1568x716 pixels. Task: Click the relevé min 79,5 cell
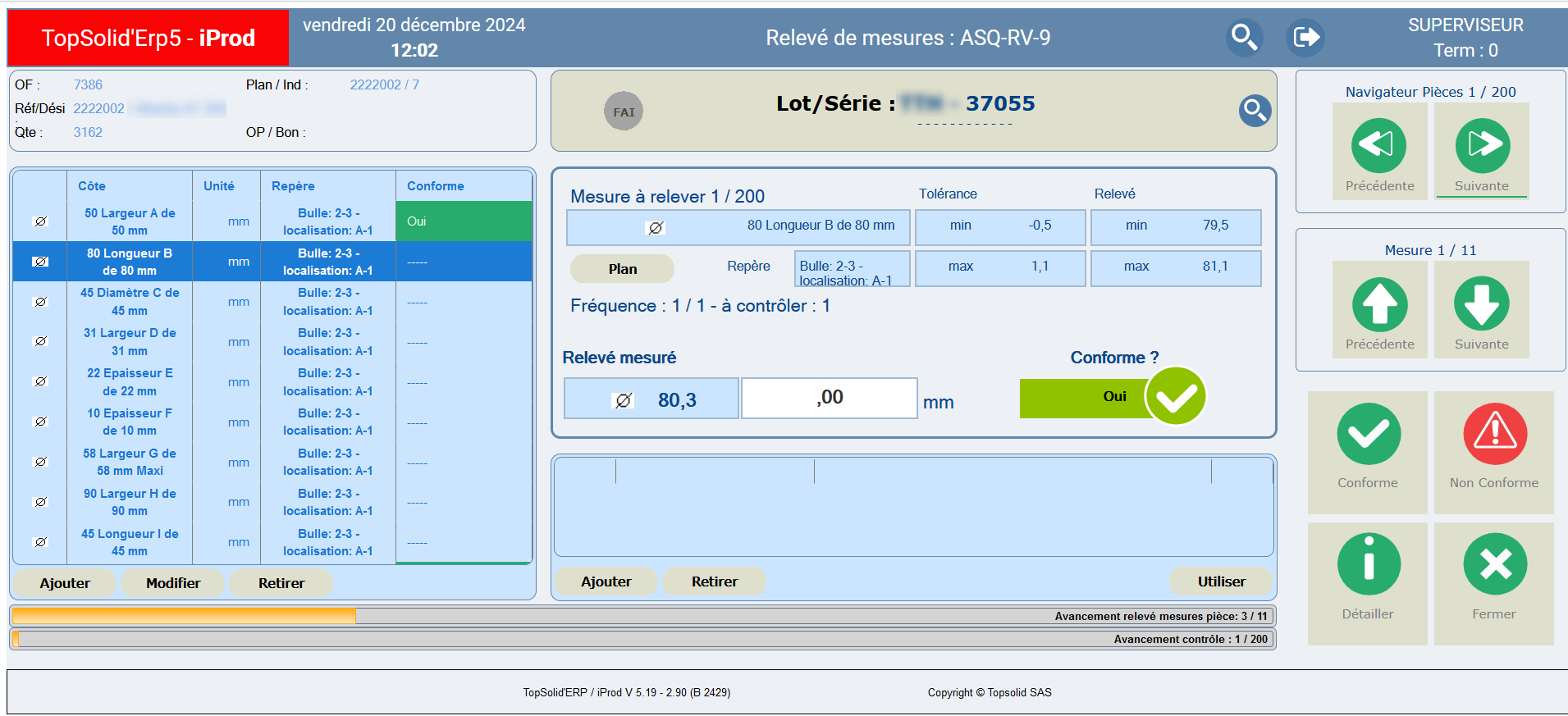click(x=1176, y=226)
